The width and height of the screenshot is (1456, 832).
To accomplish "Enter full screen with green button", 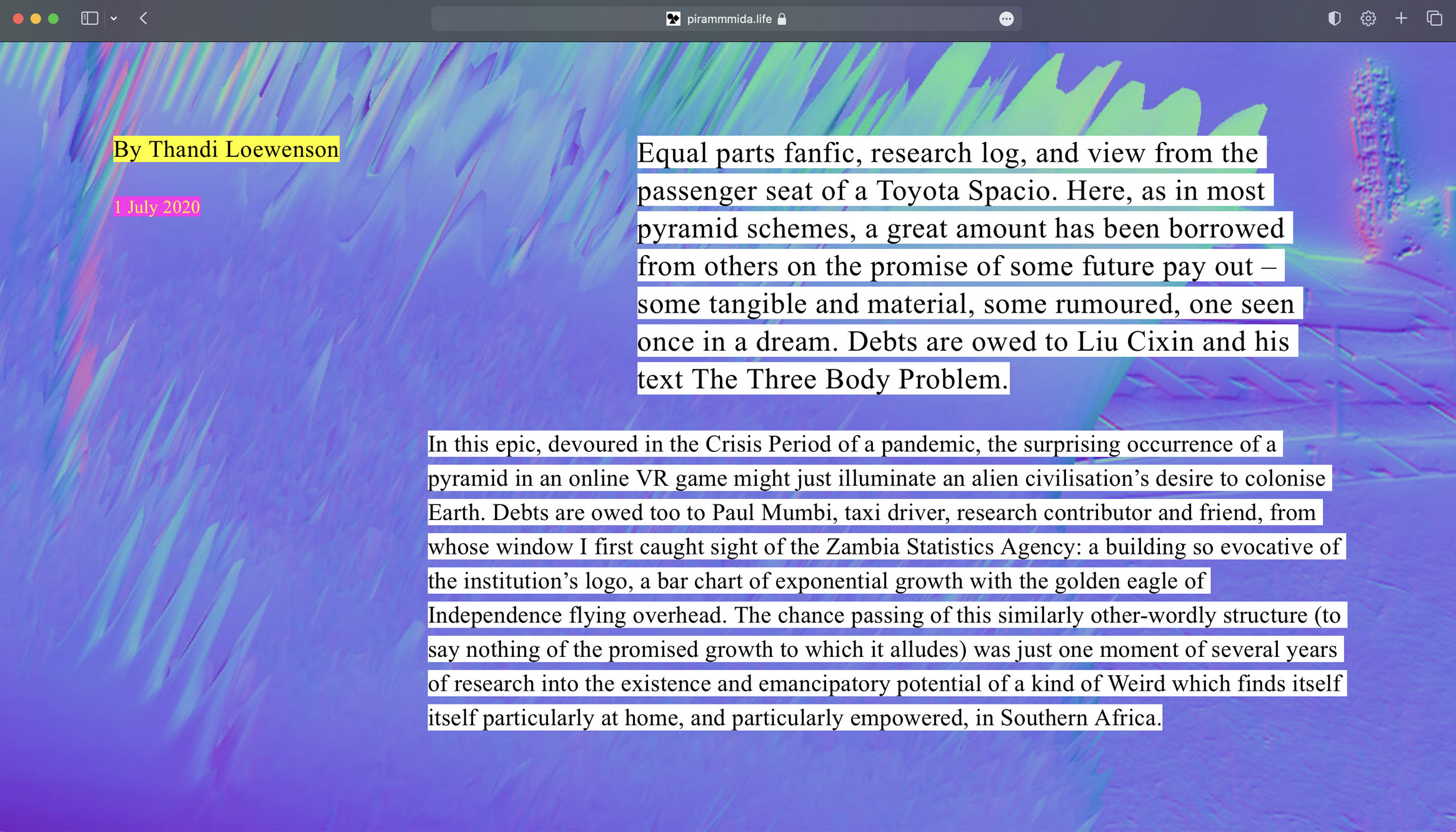I will tap(53, 18).
